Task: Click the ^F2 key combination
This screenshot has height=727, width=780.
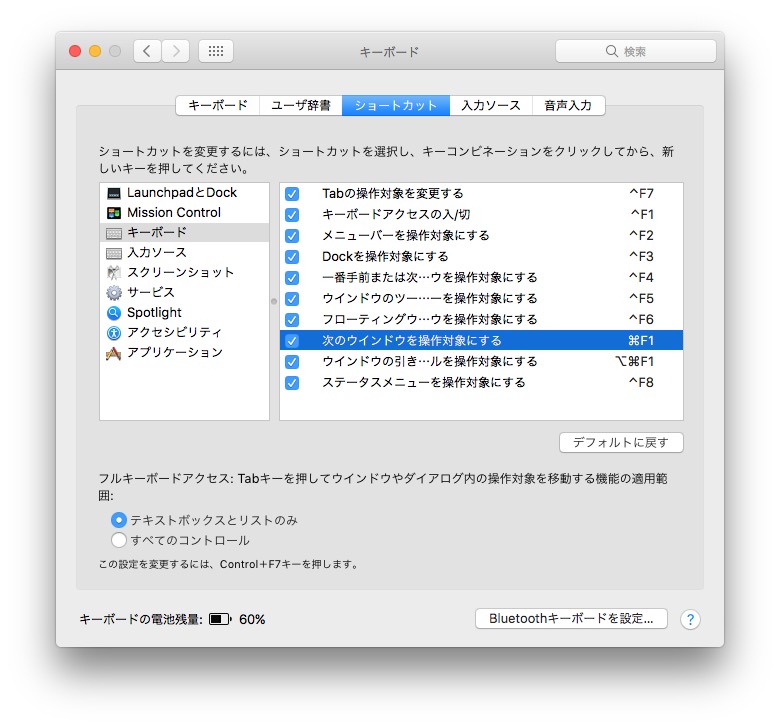Action: pos(641,235)
